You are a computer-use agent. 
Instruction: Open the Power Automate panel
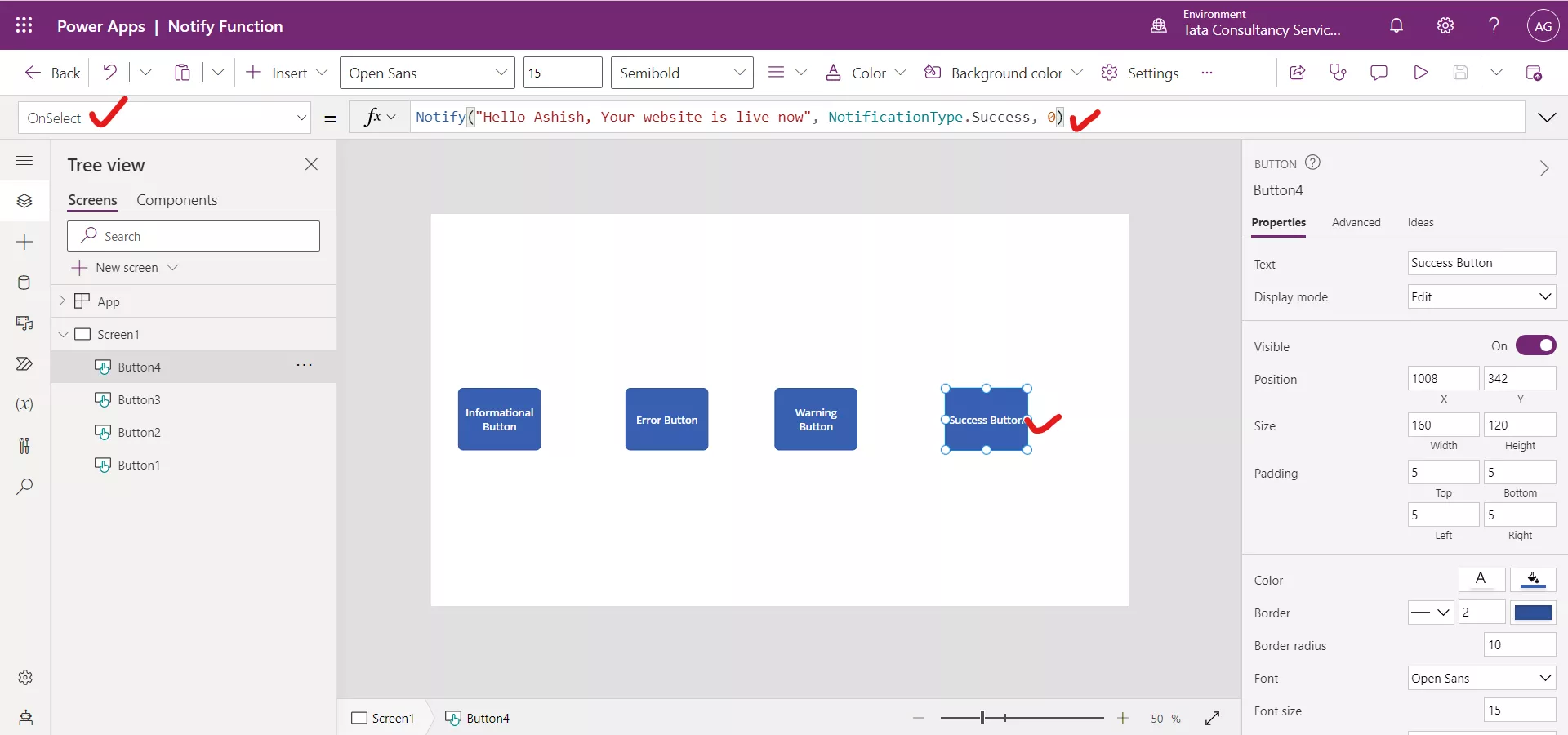[x=24, y=364]
